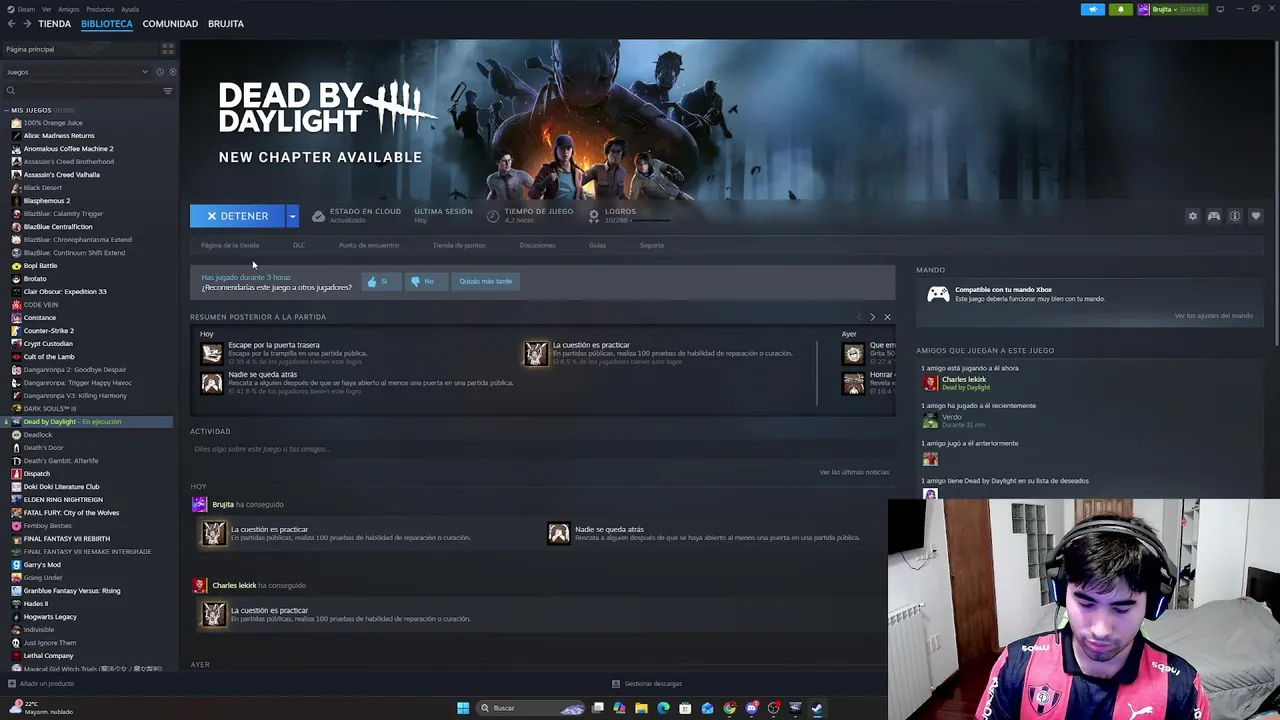Open Guías link
Viewport: 1280px width, 720px height.
[597, 245]
